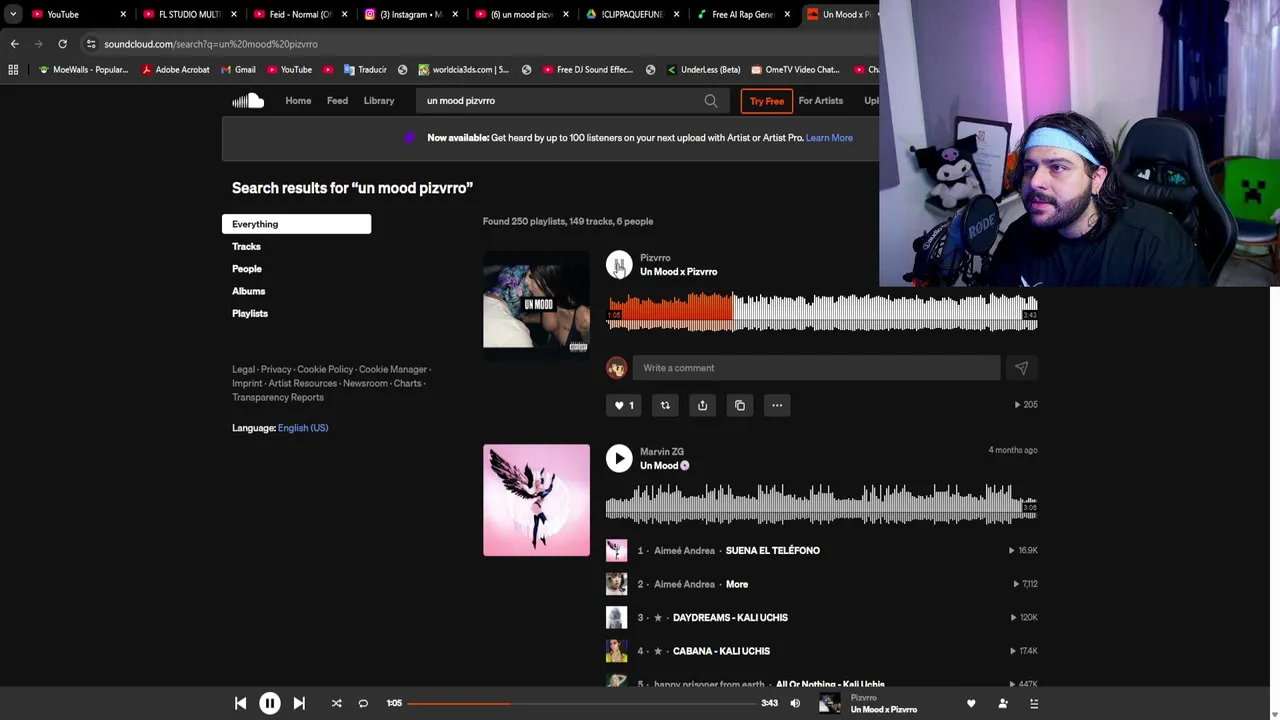Image resolution: width=1280 pixels, height=720 pixels.
Task: Select the Everything filter
Action: click(296, 224)
